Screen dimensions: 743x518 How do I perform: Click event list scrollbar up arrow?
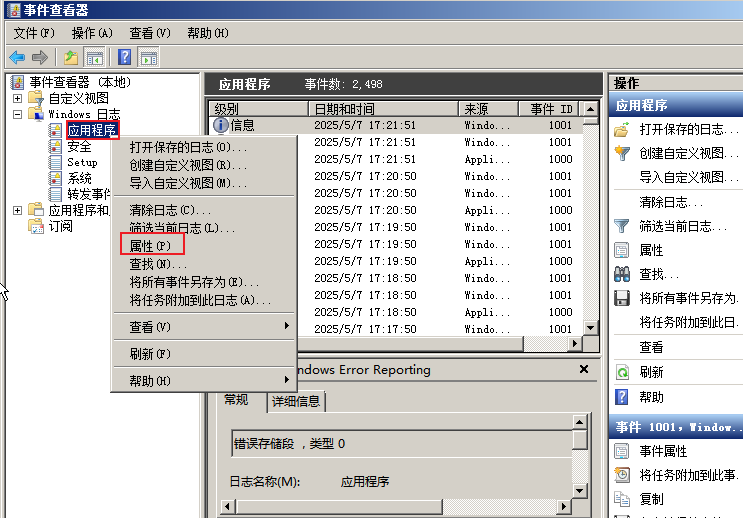coord(590,109)
